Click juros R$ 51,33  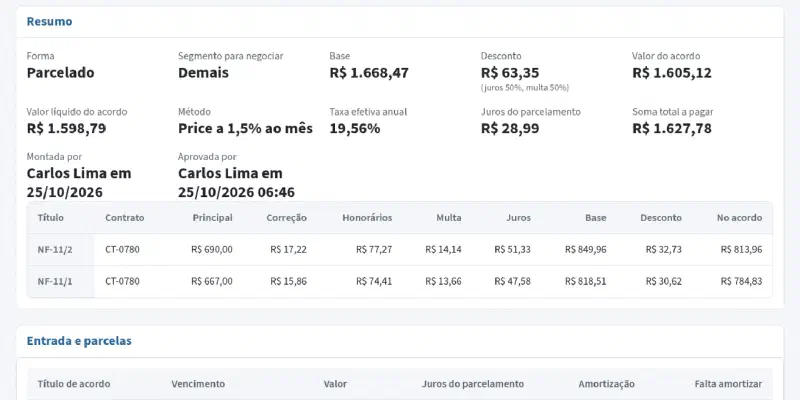pos(512,250)
